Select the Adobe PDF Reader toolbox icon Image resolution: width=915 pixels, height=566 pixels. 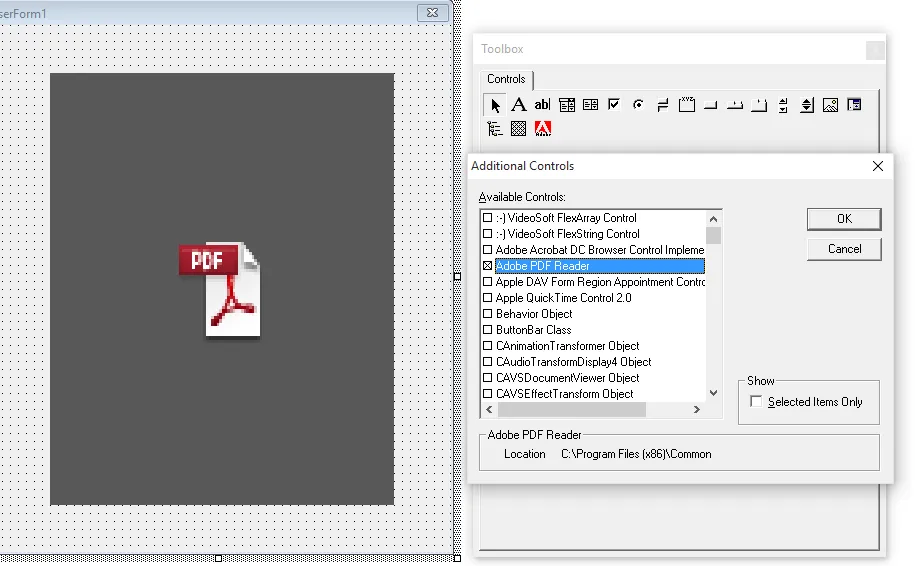(543, 128)
